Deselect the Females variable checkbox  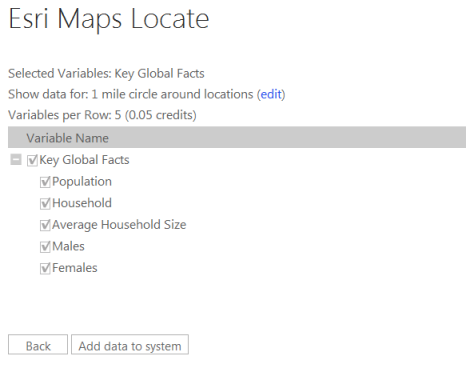click(45, 268)
